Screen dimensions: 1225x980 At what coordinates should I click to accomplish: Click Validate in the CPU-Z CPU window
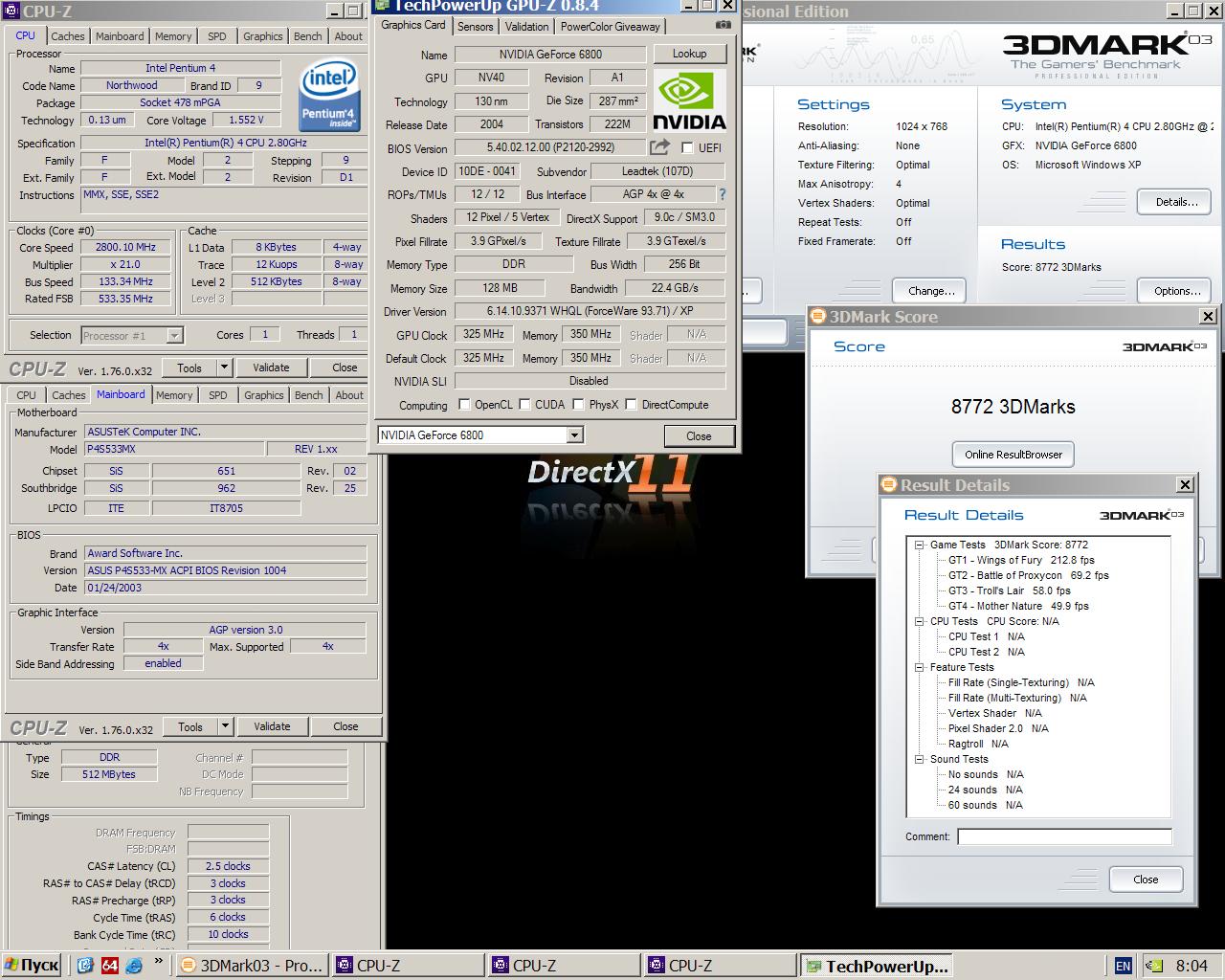[271, 367]
